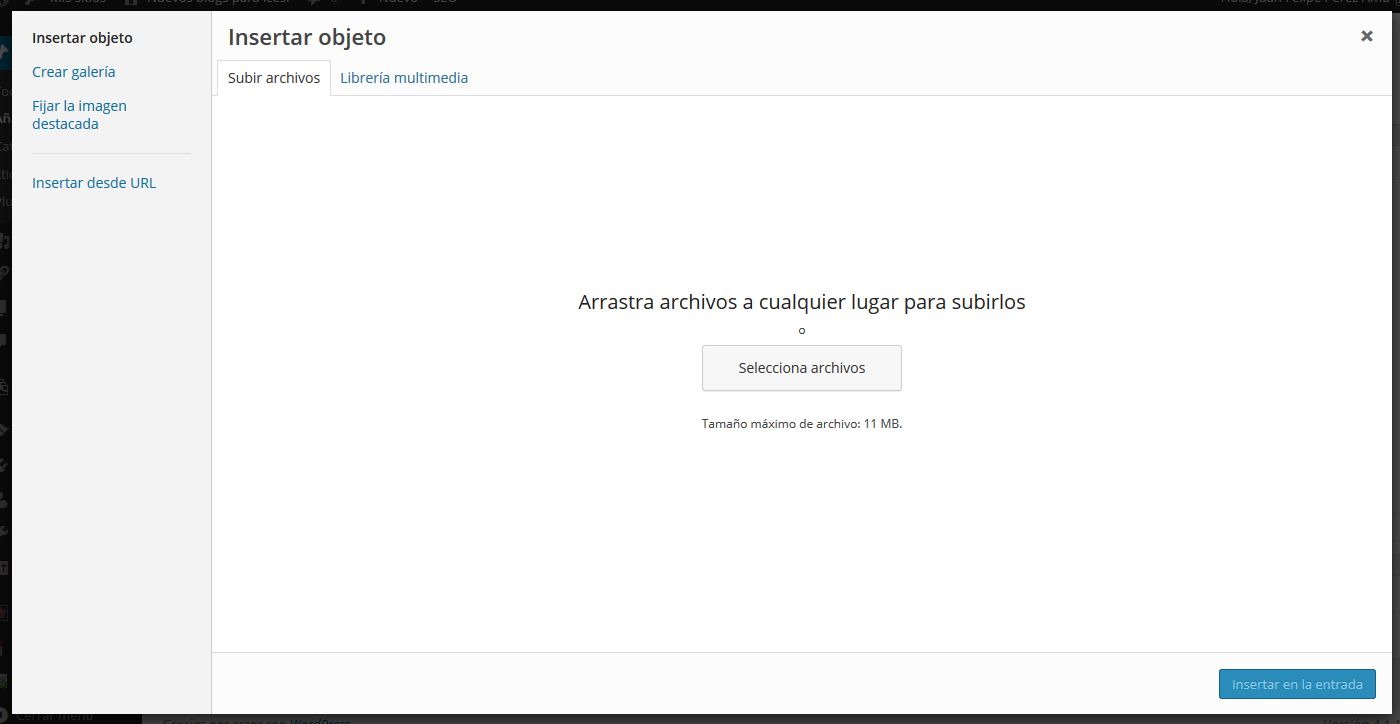Click the Tamaño máximo de archivo note
This screenshot has width=1400, height=724.
click(801, 424)
